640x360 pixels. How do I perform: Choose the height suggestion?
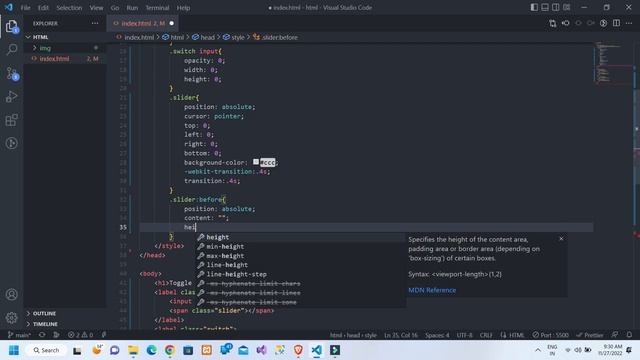[x=301, y=237]
